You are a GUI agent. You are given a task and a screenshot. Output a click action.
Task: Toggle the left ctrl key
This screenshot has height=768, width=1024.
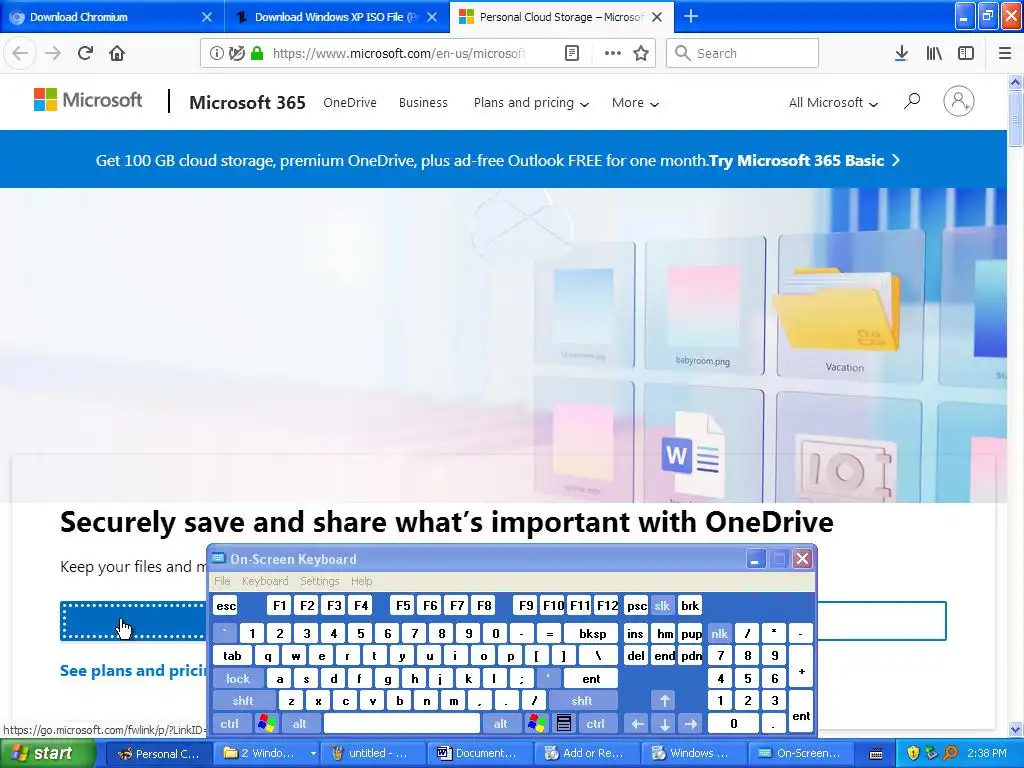tap(229, 724)
